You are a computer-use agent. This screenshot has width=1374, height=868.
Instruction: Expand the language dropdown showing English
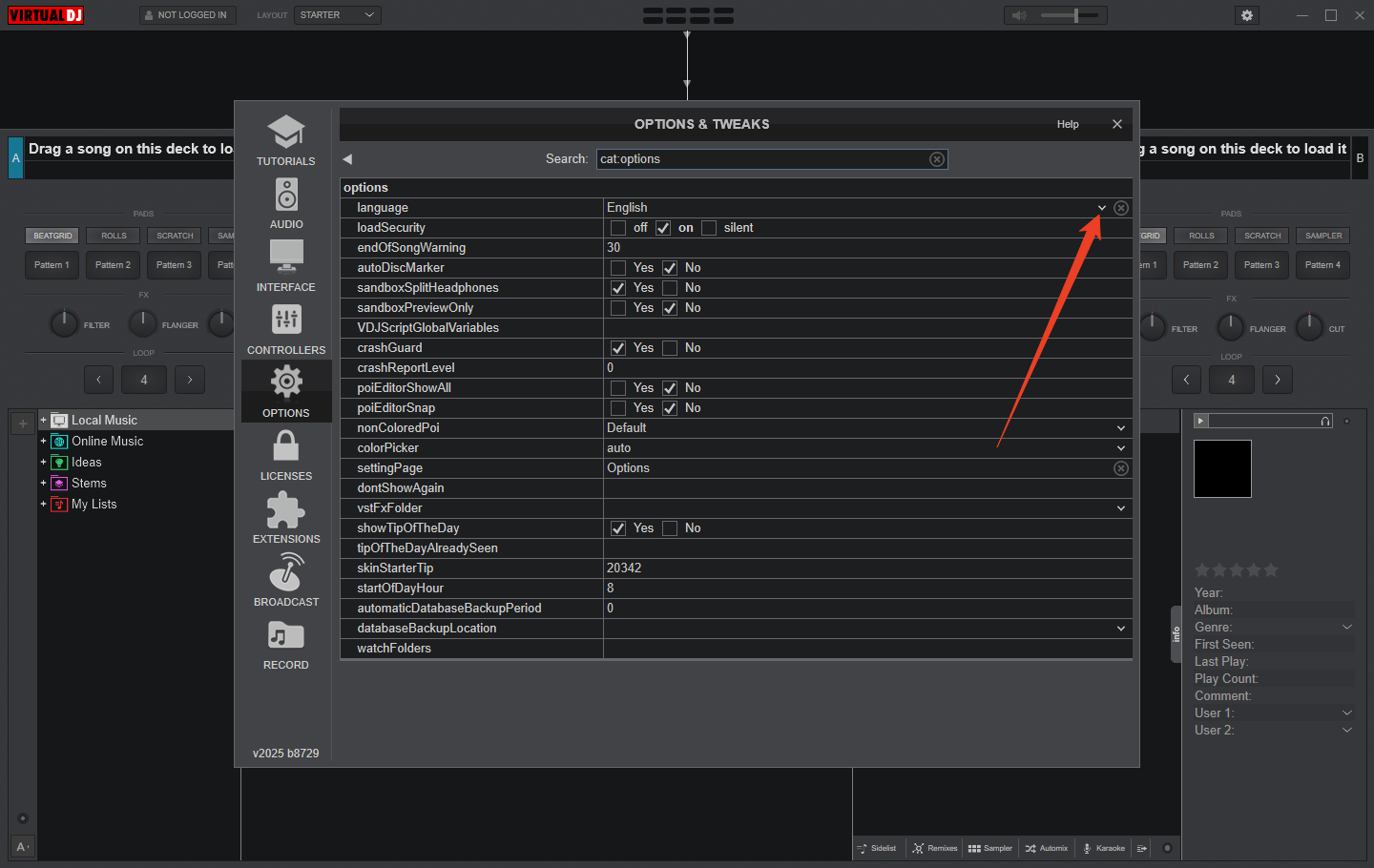(1101, 208)
